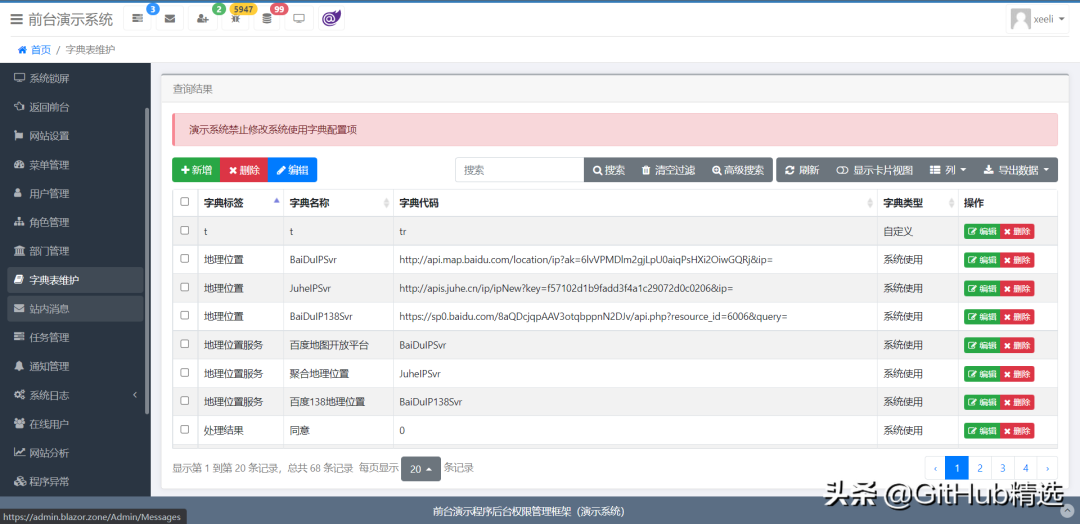The image size is (1080, 524).
Task: Check the BaiDuIP138Svr 地理位置 row checkbox
Action: point(185,315)
